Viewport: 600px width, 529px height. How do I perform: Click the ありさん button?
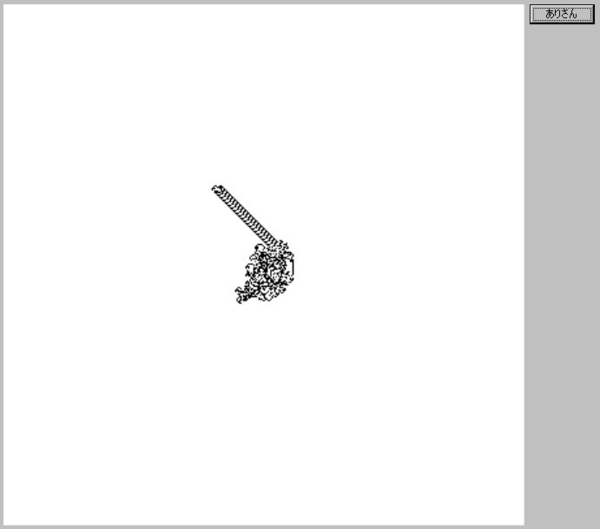562,14
